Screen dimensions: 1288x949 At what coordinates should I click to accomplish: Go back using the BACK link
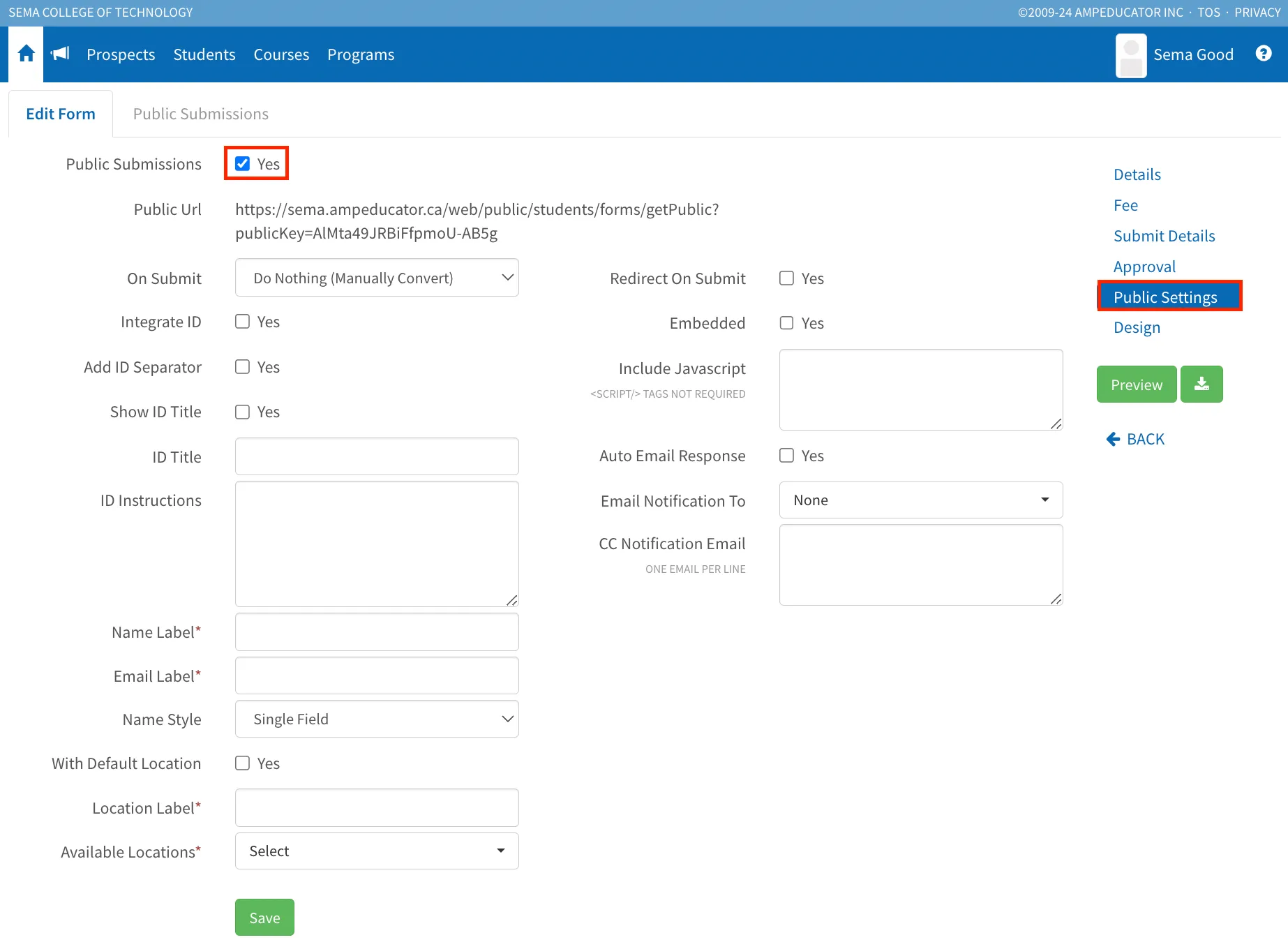[x=1136, y=439]
